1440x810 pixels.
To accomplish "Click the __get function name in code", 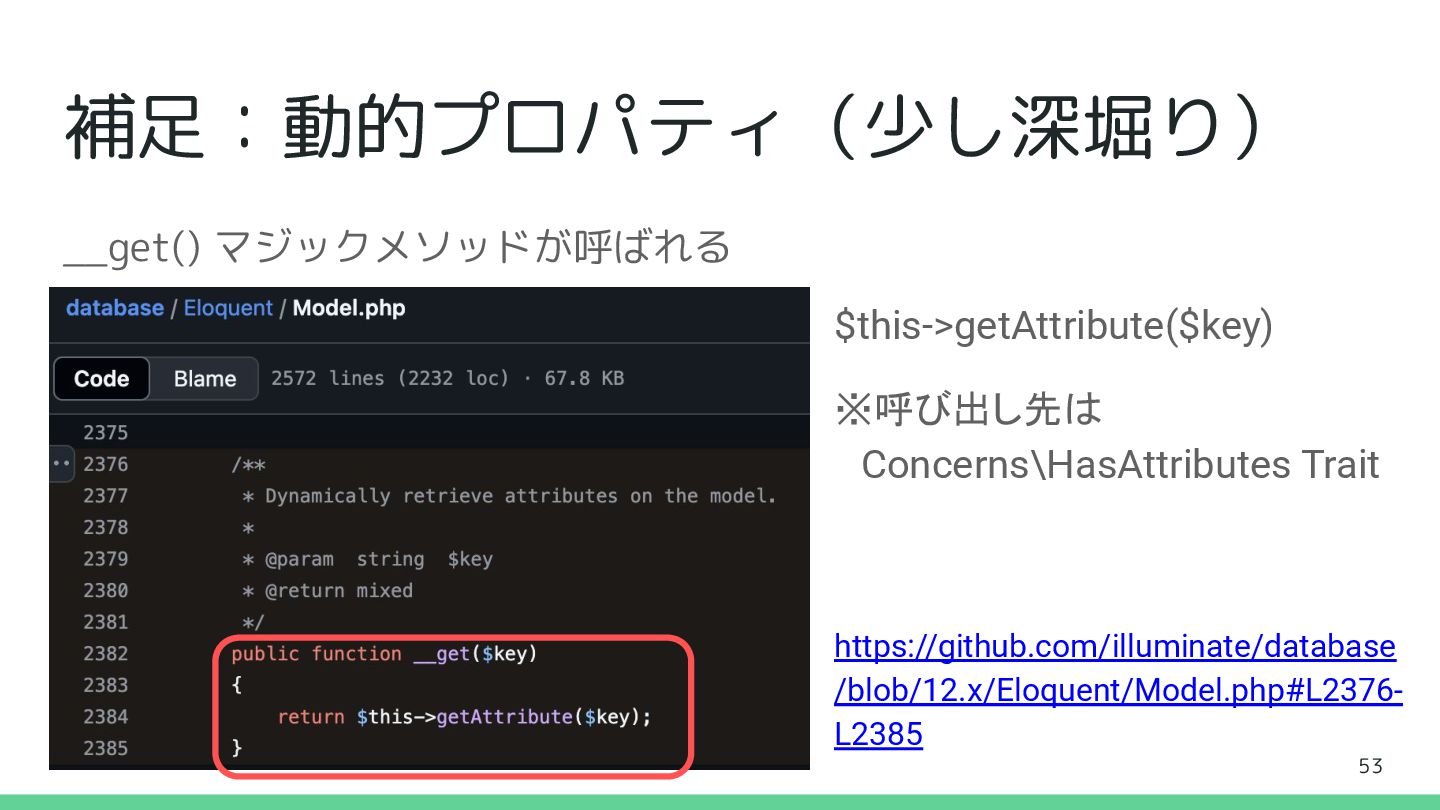I will 441,654.
